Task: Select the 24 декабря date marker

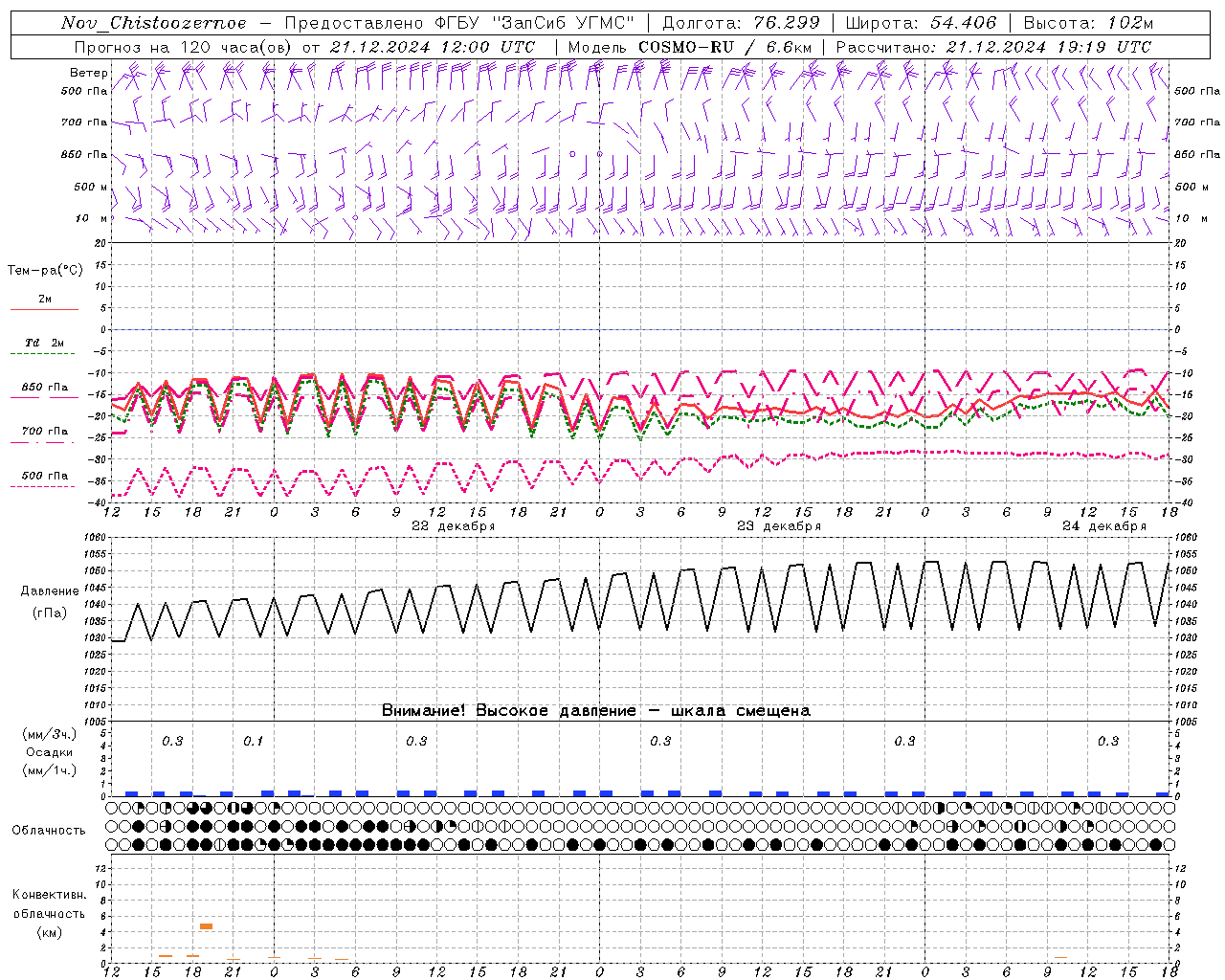Action: [x=1103, y=525]
